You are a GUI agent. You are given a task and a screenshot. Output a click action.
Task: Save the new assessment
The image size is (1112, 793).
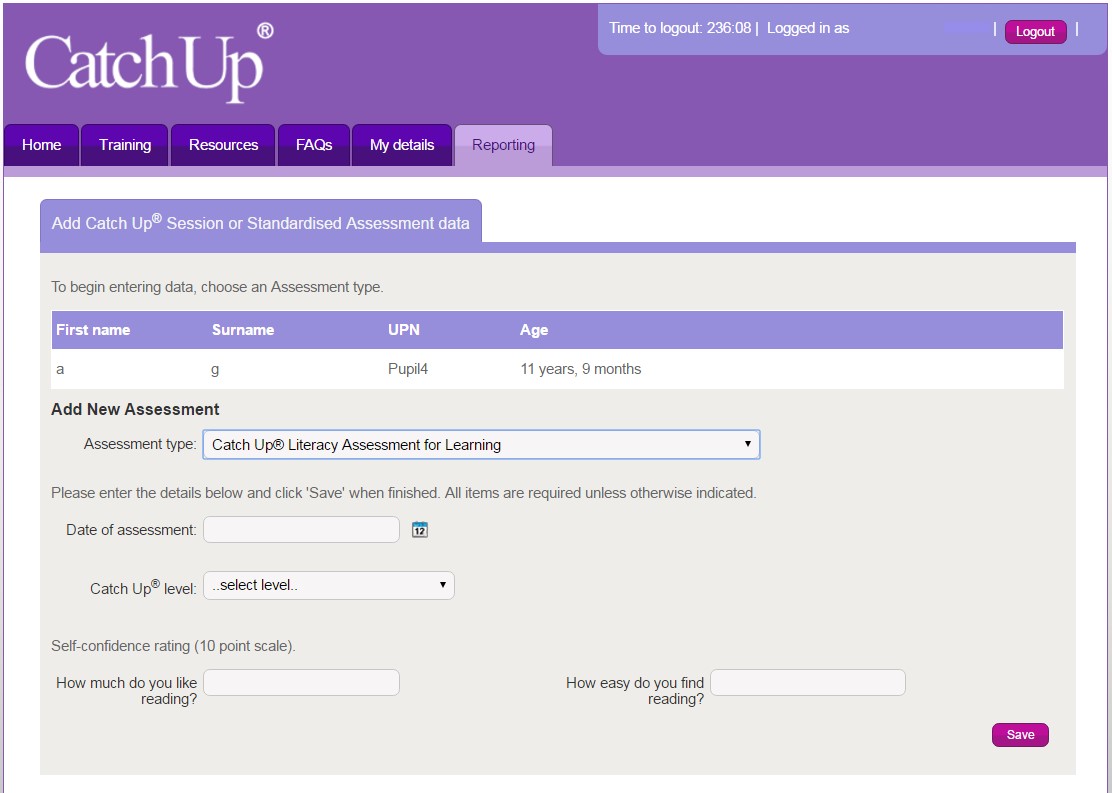(x=1020, y=735)
